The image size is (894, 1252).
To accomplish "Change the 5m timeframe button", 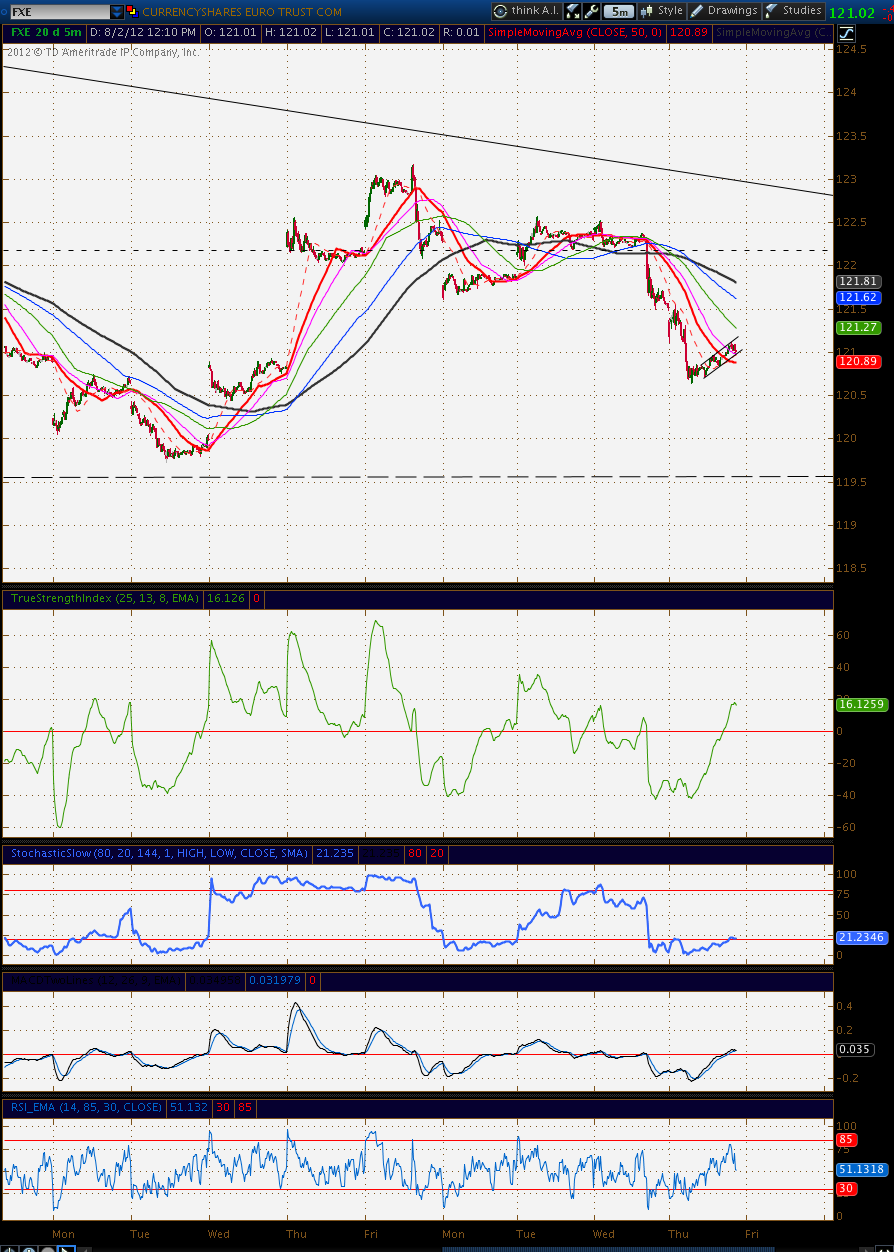I will click(619, 11).
